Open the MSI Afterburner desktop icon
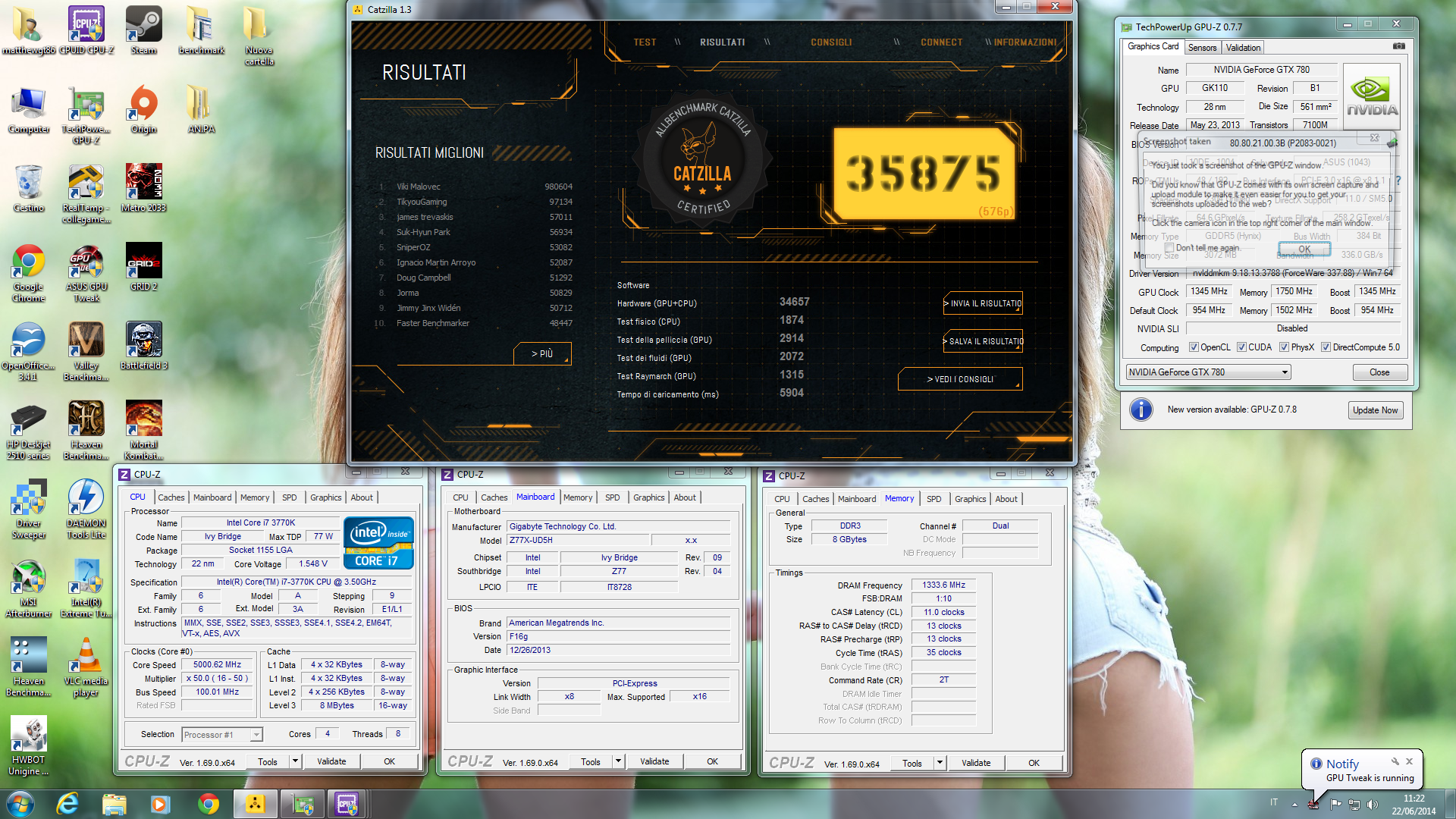This screenshot has height=819, width=1456. coord(29,588)
